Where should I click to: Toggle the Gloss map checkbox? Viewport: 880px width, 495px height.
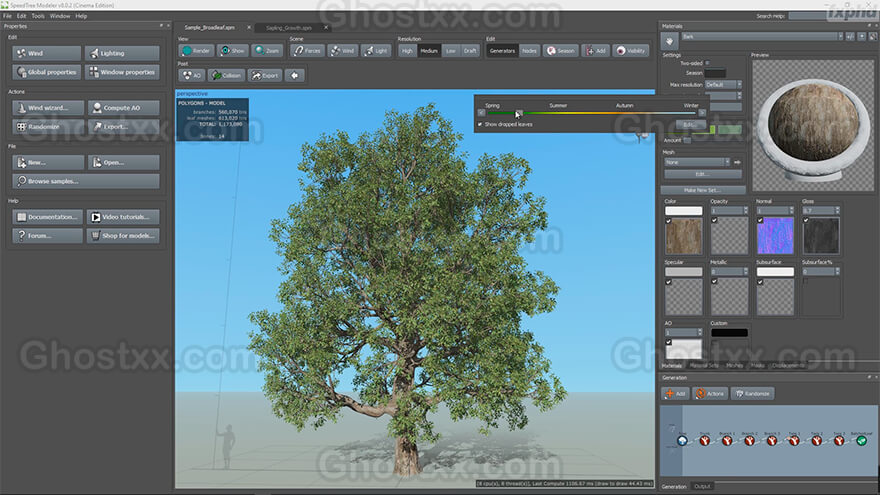click(x=806, y=221)
